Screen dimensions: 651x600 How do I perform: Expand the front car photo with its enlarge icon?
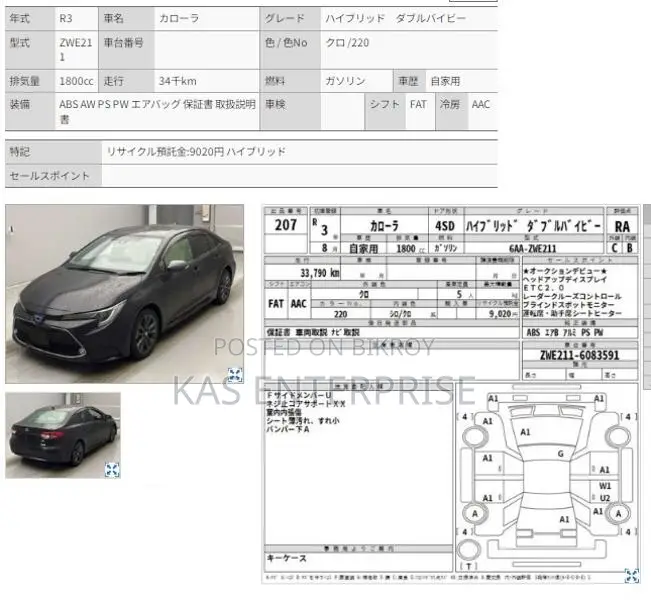235,375
